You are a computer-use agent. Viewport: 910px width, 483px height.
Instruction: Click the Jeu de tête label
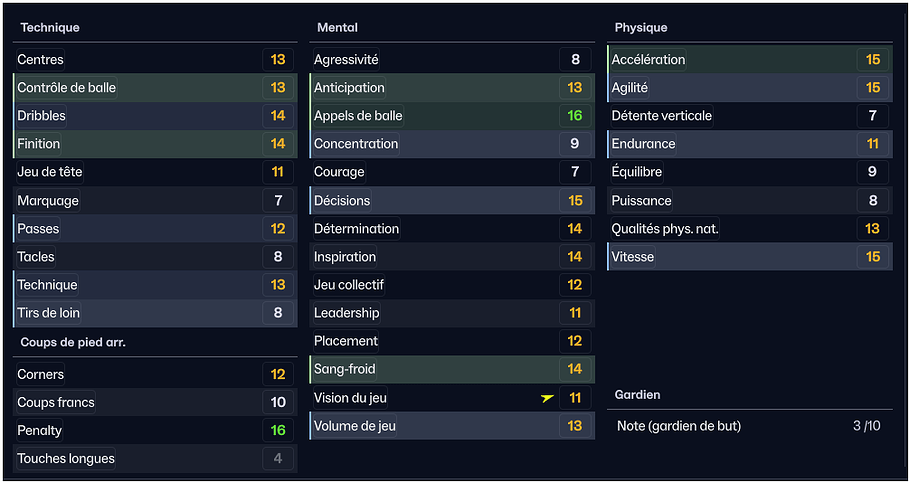pos(50,172)
